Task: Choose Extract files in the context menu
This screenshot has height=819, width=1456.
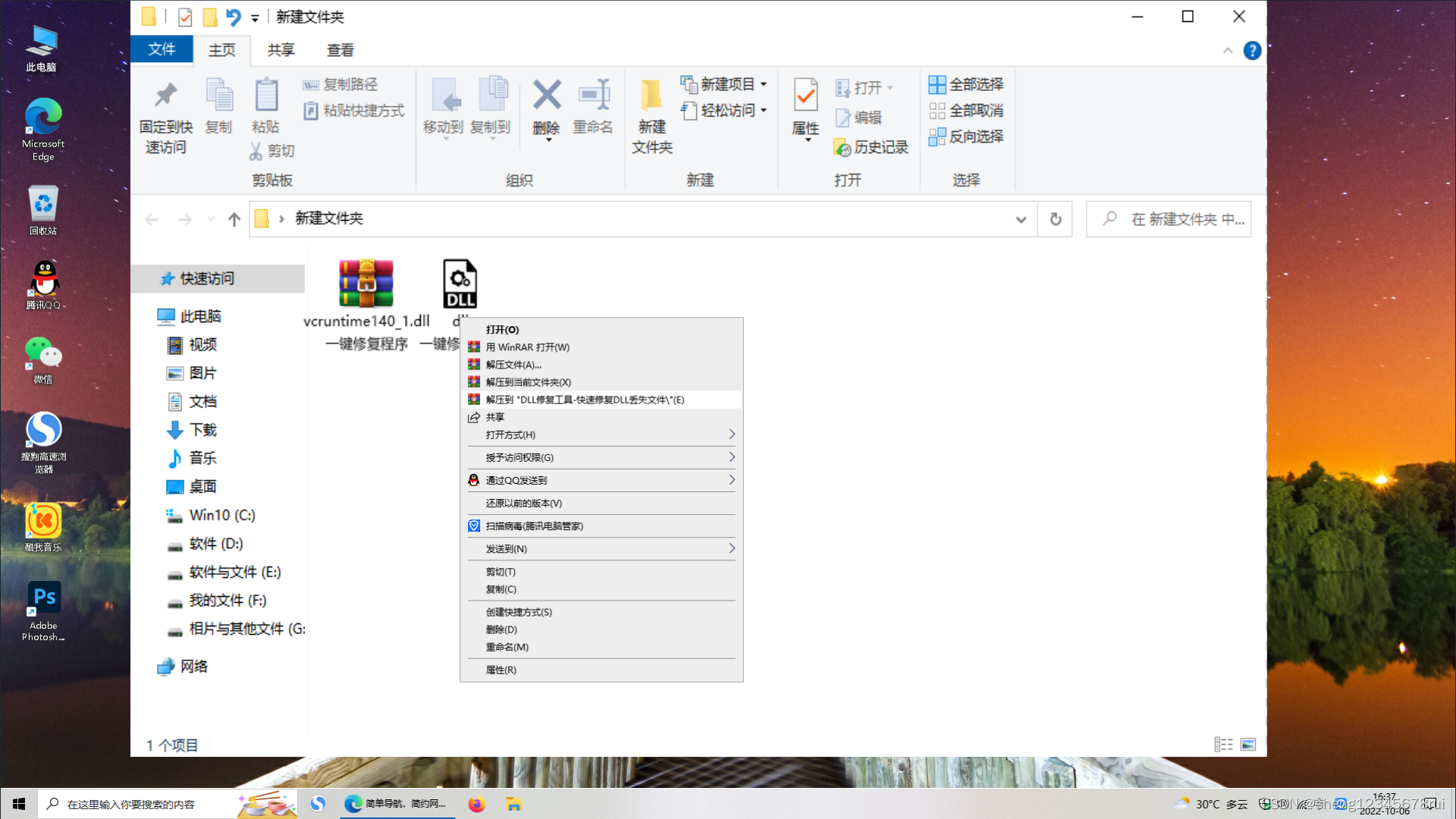Action: pos(601,365)
